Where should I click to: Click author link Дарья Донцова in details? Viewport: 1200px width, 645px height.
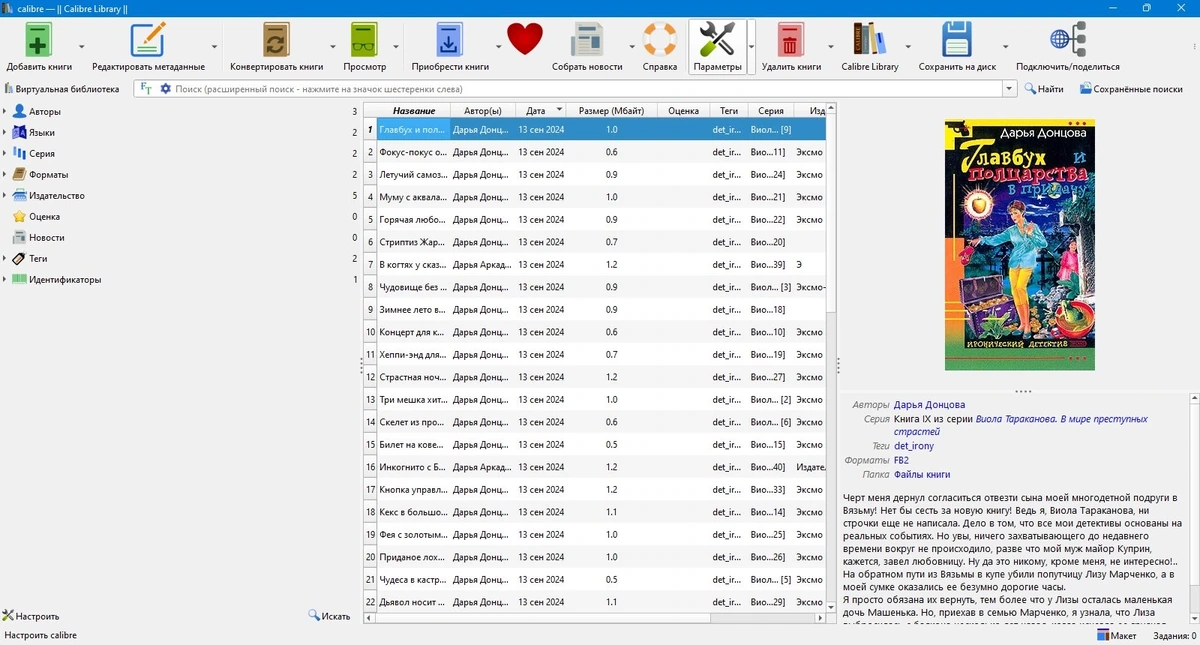coord(929,405)
